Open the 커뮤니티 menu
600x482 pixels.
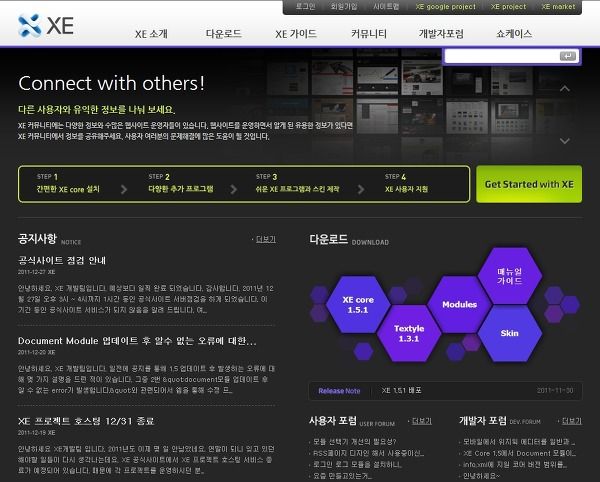369,34
